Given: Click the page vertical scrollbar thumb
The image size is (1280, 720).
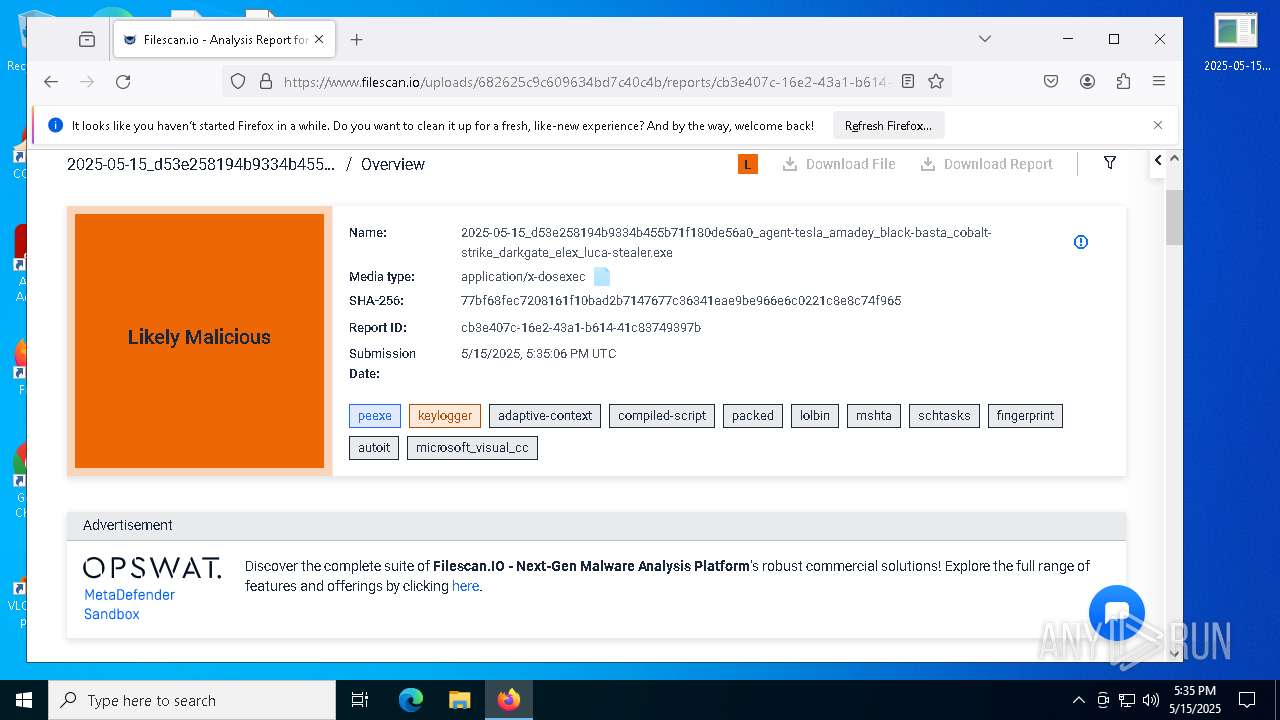Looking at the screenshot, I should [1174, 217].
